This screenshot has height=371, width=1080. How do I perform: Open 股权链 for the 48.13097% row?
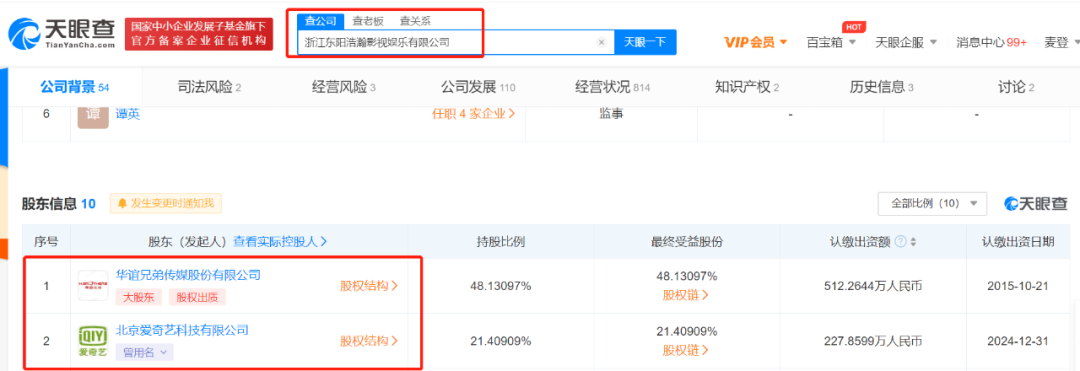685,295
